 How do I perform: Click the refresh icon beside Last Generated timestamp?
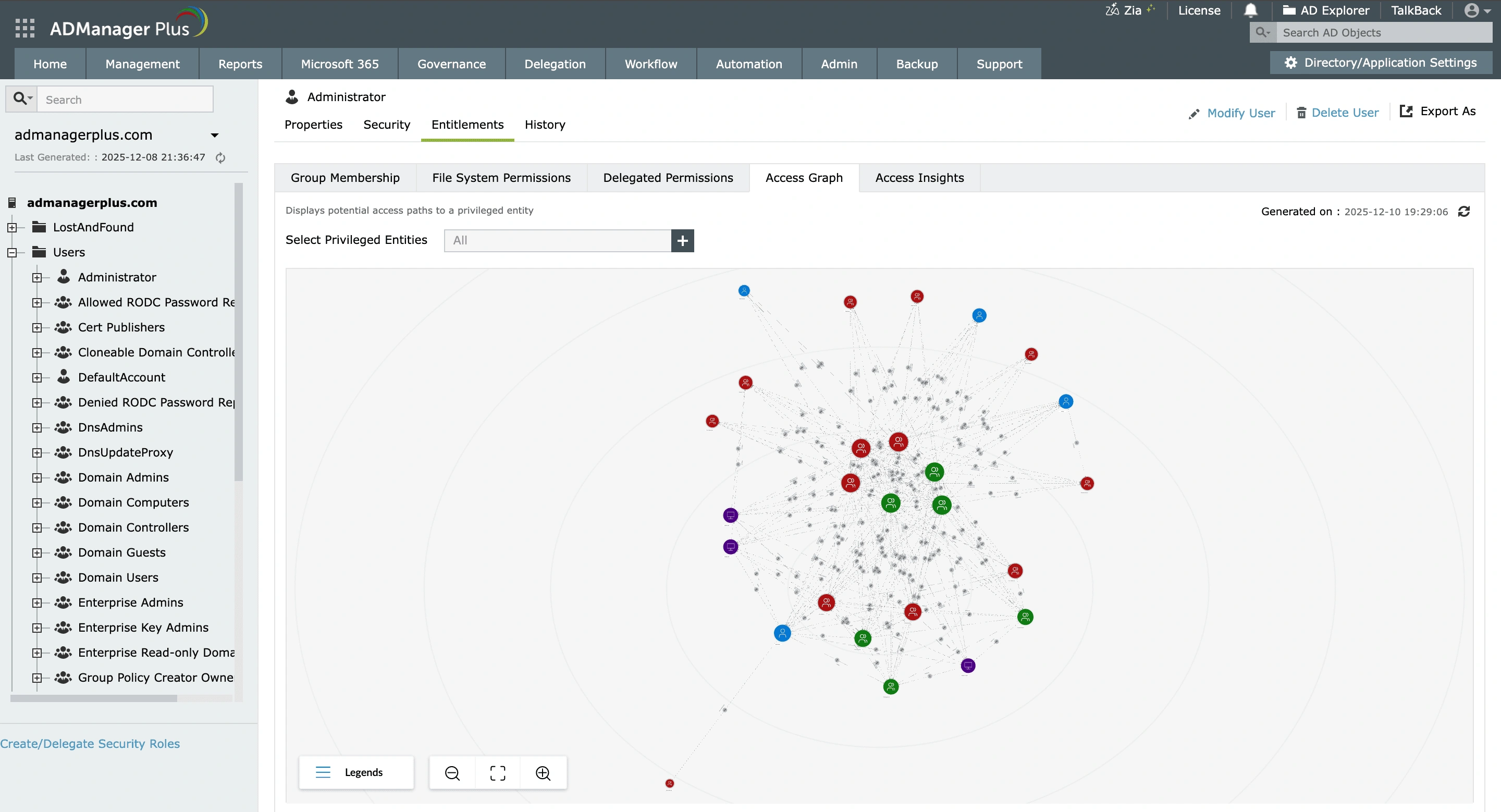coord(220,157)
